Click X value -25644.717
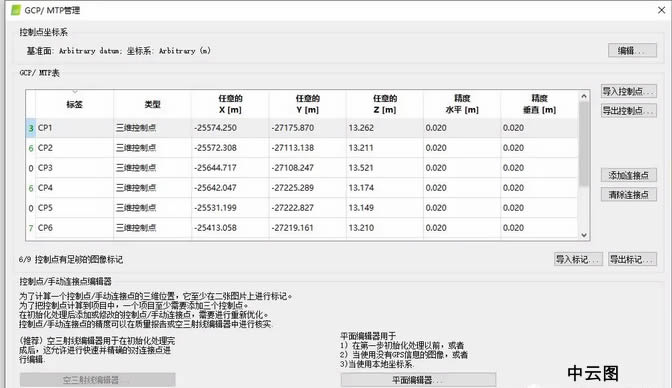 [215, 168]
